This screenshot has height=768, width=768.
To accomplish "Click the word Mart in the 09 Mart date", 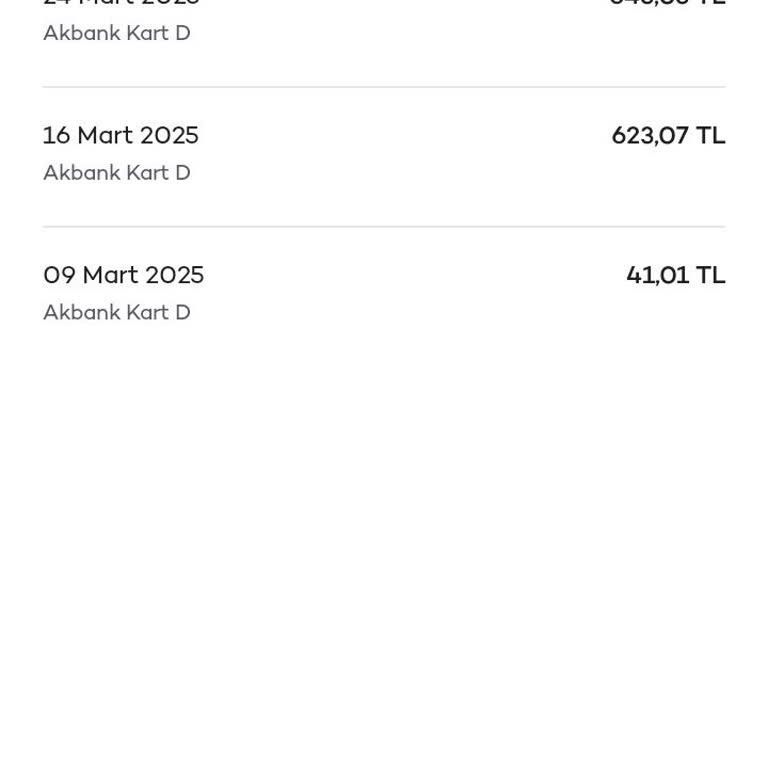I will pyautogui.click(x=110, y=276).
